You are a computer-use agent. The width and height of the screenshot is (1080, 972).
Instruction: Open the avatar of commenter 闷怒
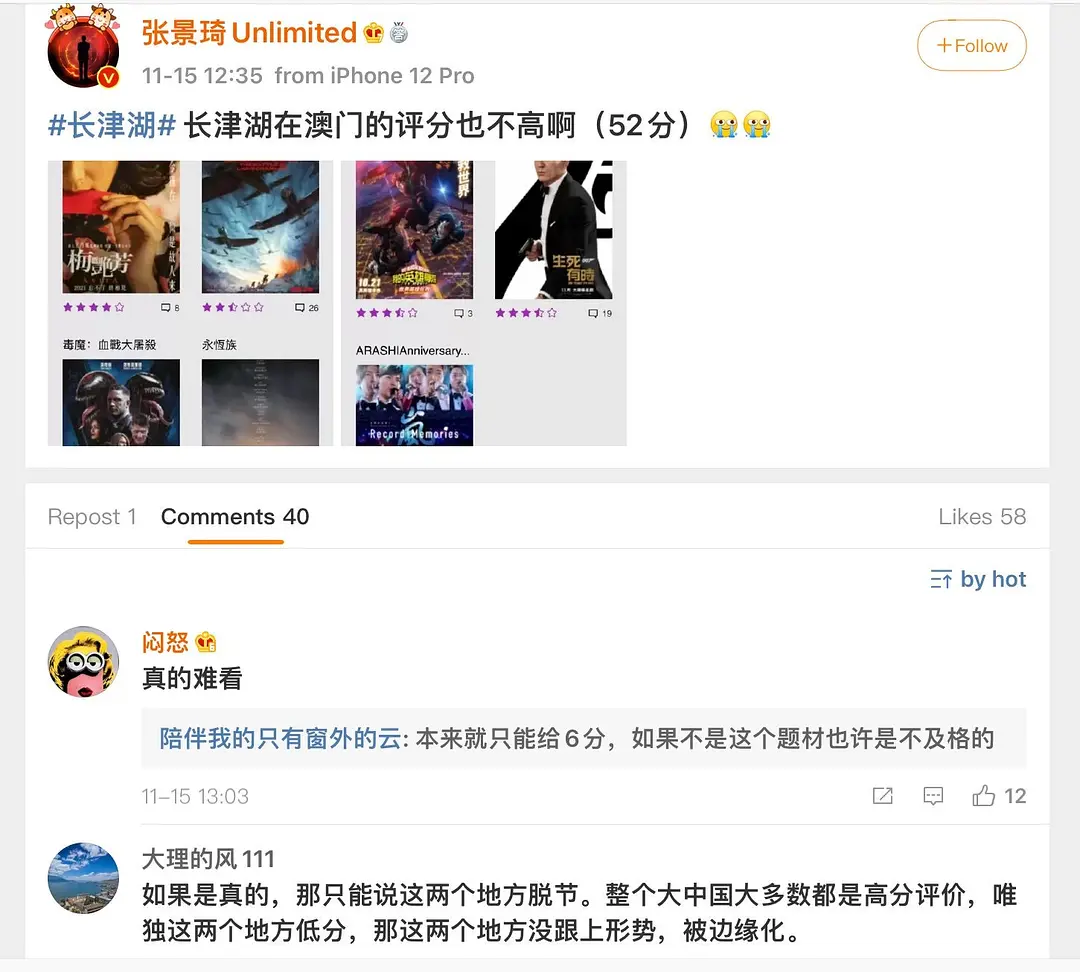tap(83, 662)
